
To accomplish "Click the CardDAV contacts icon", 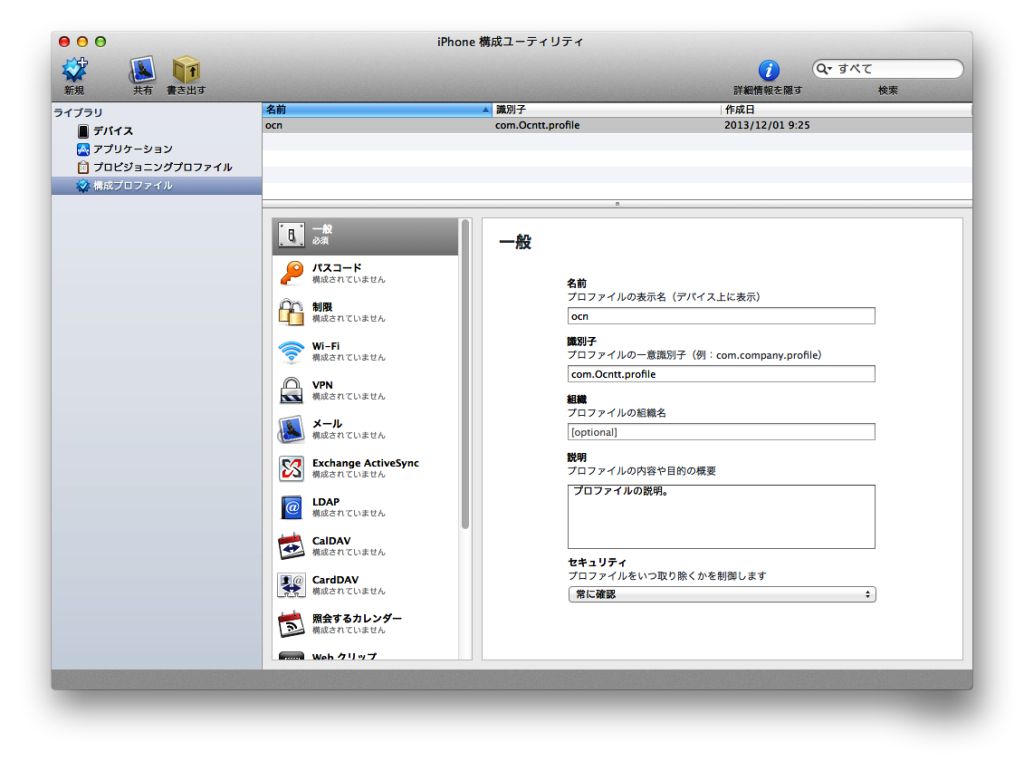I will [x=291, y=585].
